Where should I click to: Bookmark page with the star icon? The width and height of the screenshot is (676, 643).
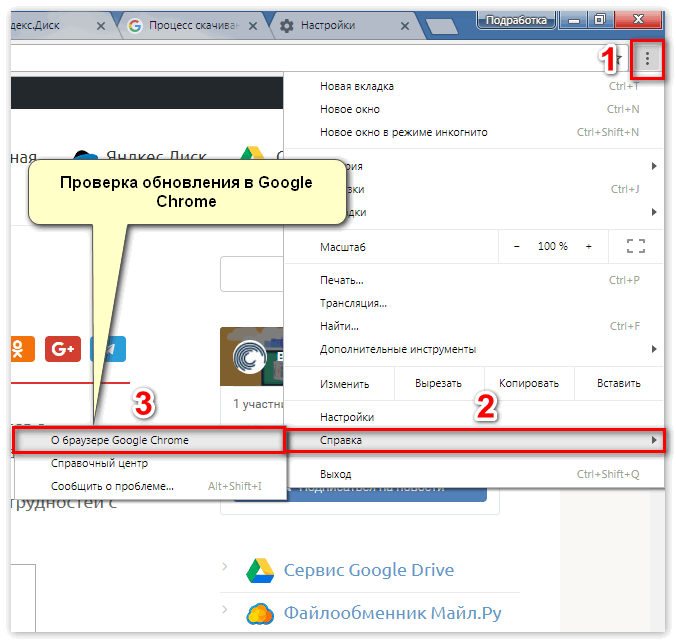coord(619,59)
